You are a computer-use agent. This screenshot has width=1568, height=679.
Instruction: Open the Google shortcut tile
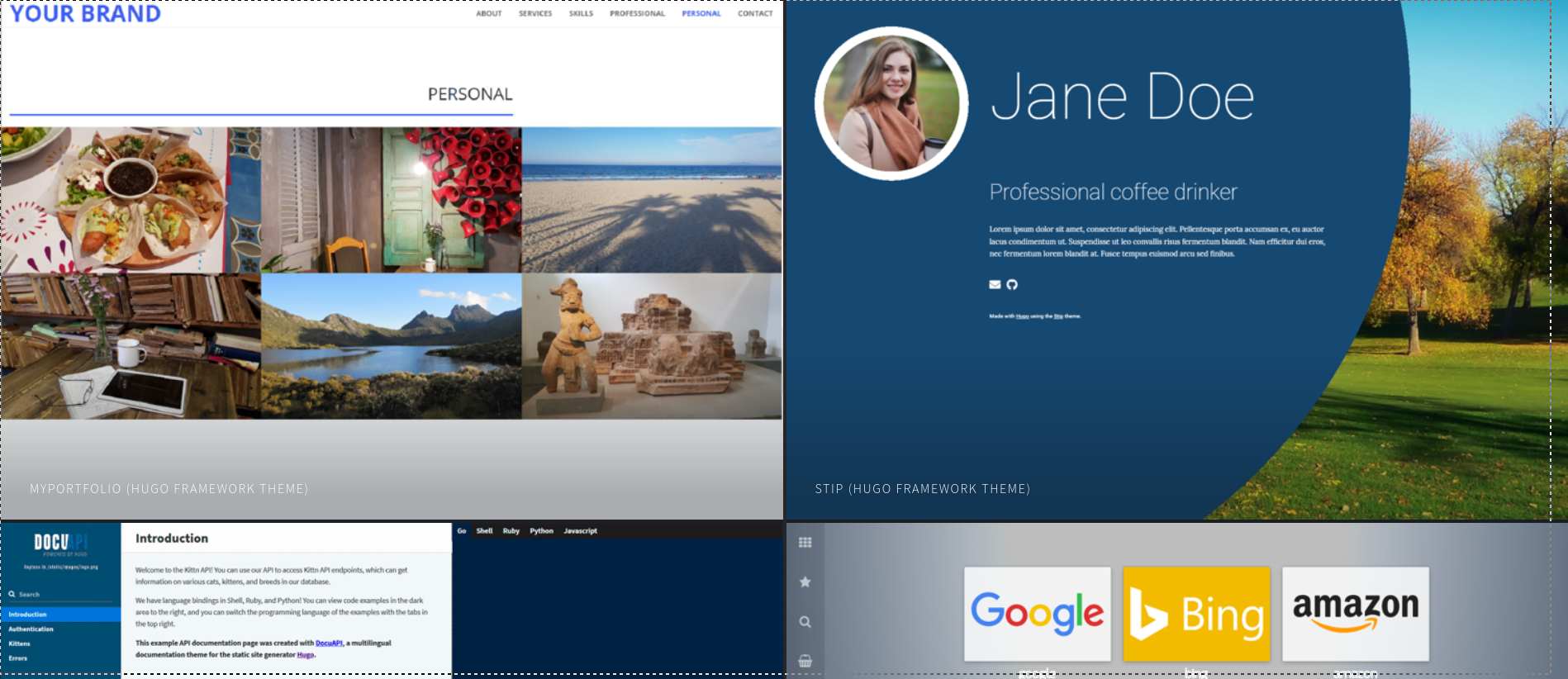[1038, 614]
